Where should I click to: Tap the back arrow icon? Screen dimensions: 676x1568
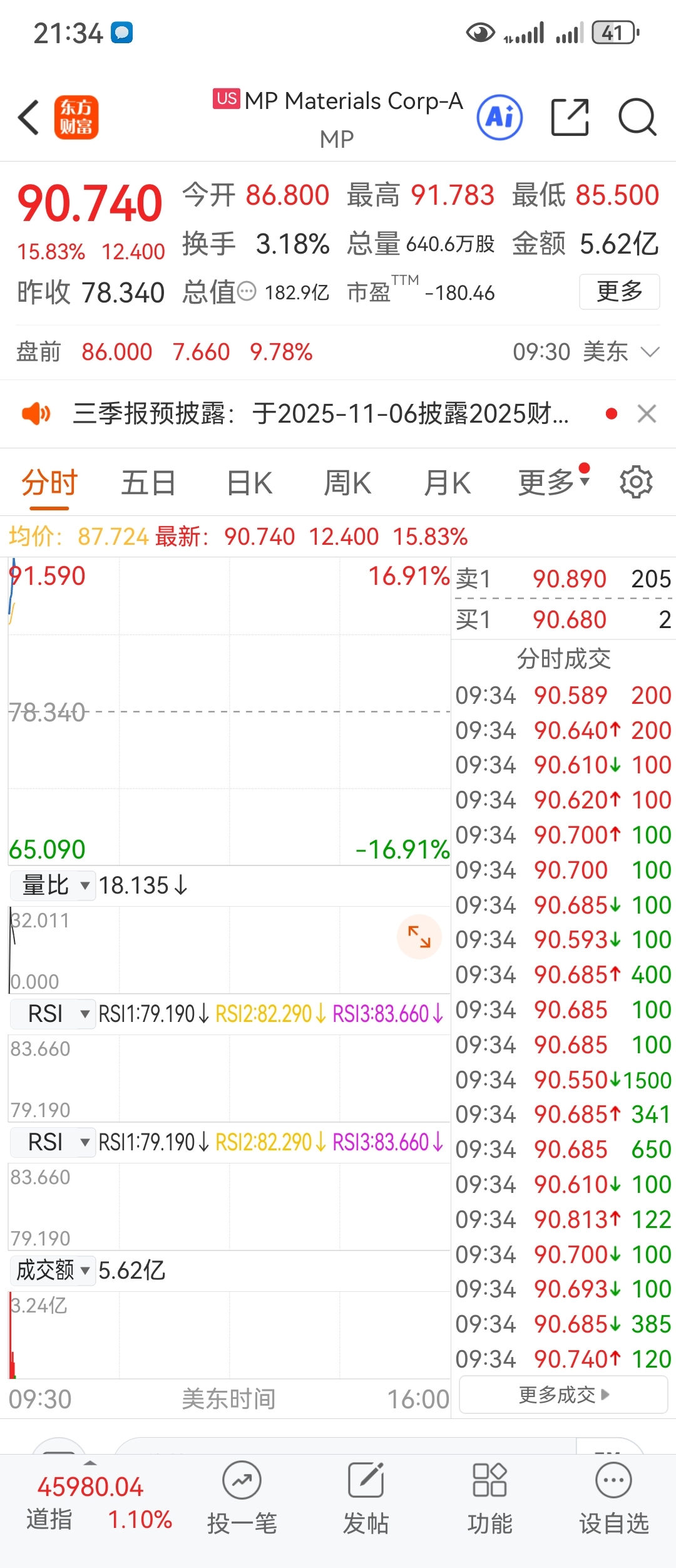pos(29,117)
